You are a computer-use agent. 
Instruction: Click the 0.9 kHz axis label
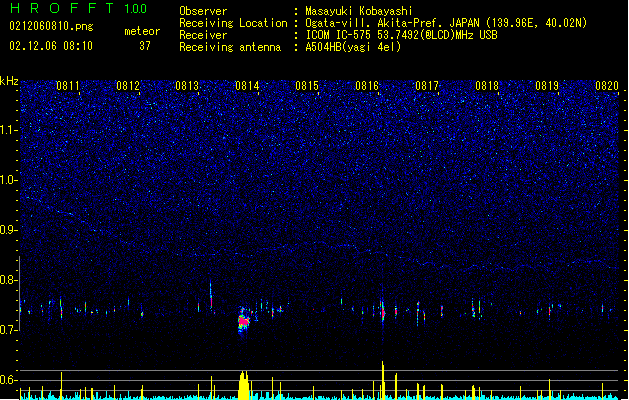[x=8, y=230]
